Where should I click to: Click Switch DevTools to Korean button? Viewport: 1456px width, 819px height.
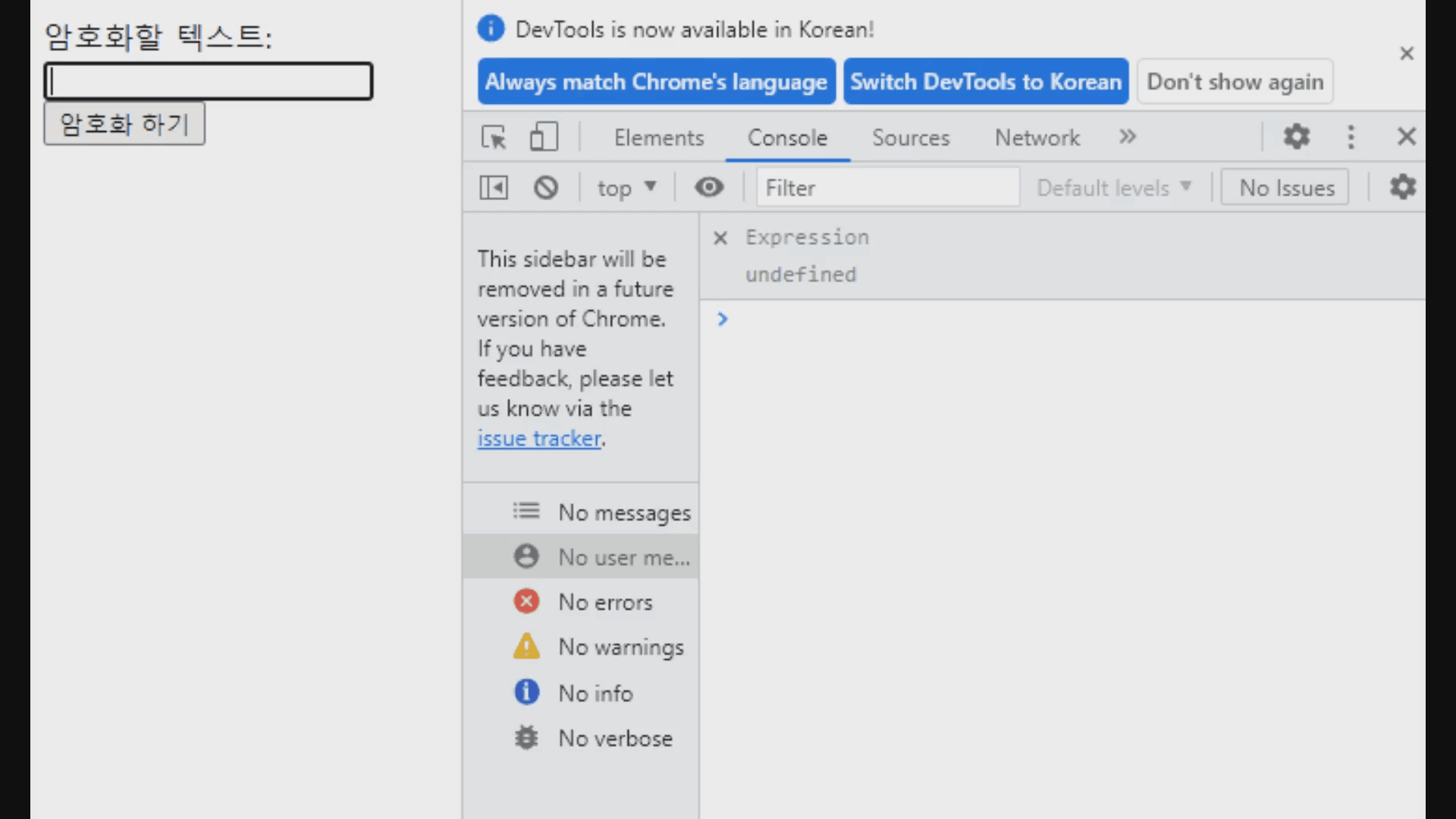[985, 81]
